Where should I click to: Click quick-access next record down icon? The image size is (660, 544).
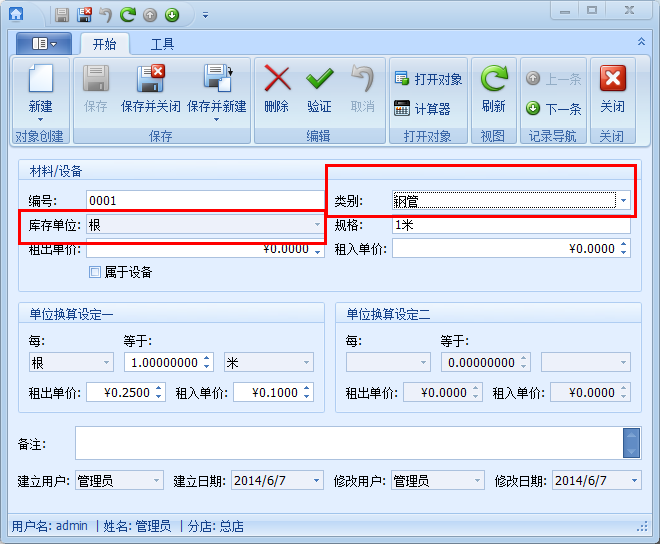[172, 16]
